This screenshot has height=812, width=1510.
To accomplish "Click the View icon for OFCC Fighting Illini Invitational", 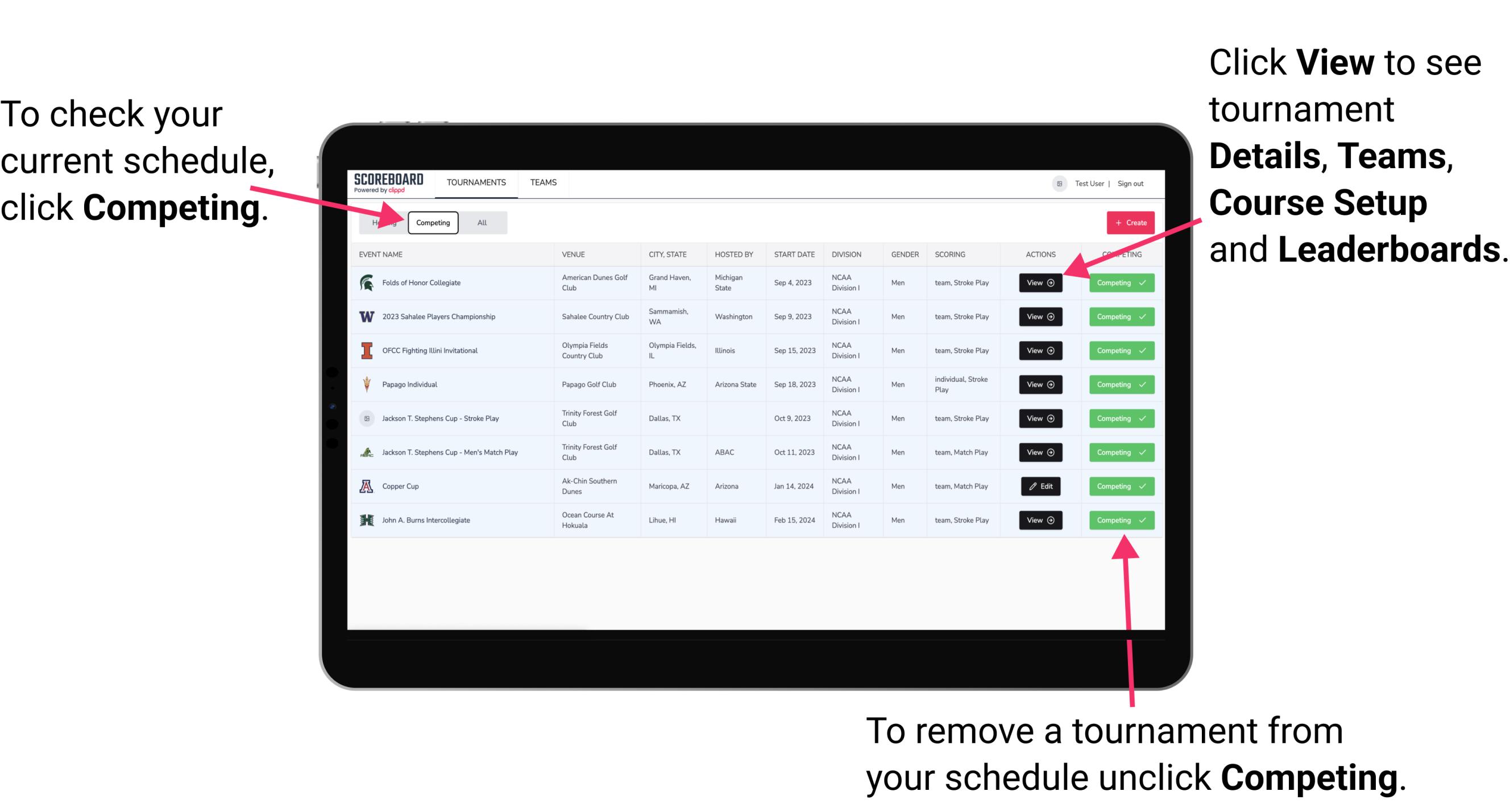I will click(x=1039, y=351).
